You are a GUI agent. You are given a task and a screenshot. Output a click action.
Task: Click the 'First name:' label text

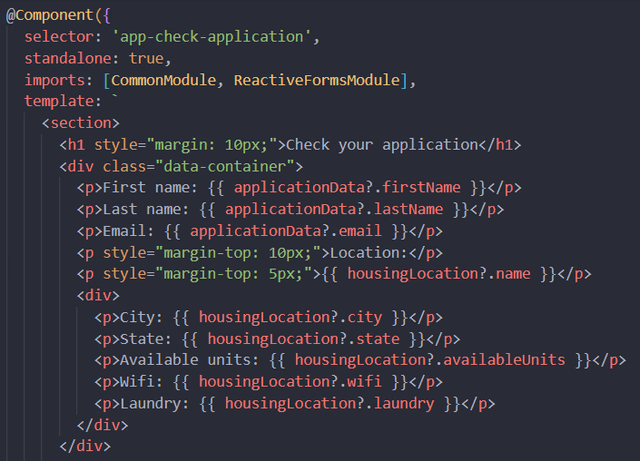pyautogui.click(x=150, y=188)
